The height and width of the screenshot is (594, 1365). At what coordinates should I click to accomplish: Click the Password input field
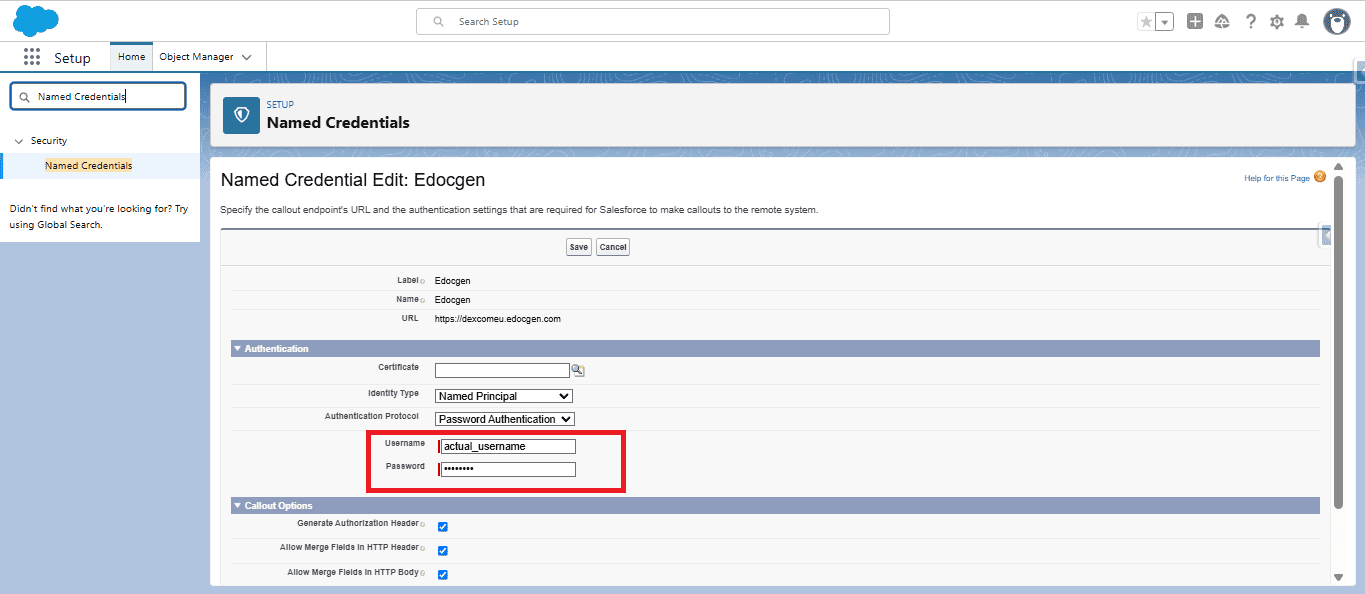(508, 469)
